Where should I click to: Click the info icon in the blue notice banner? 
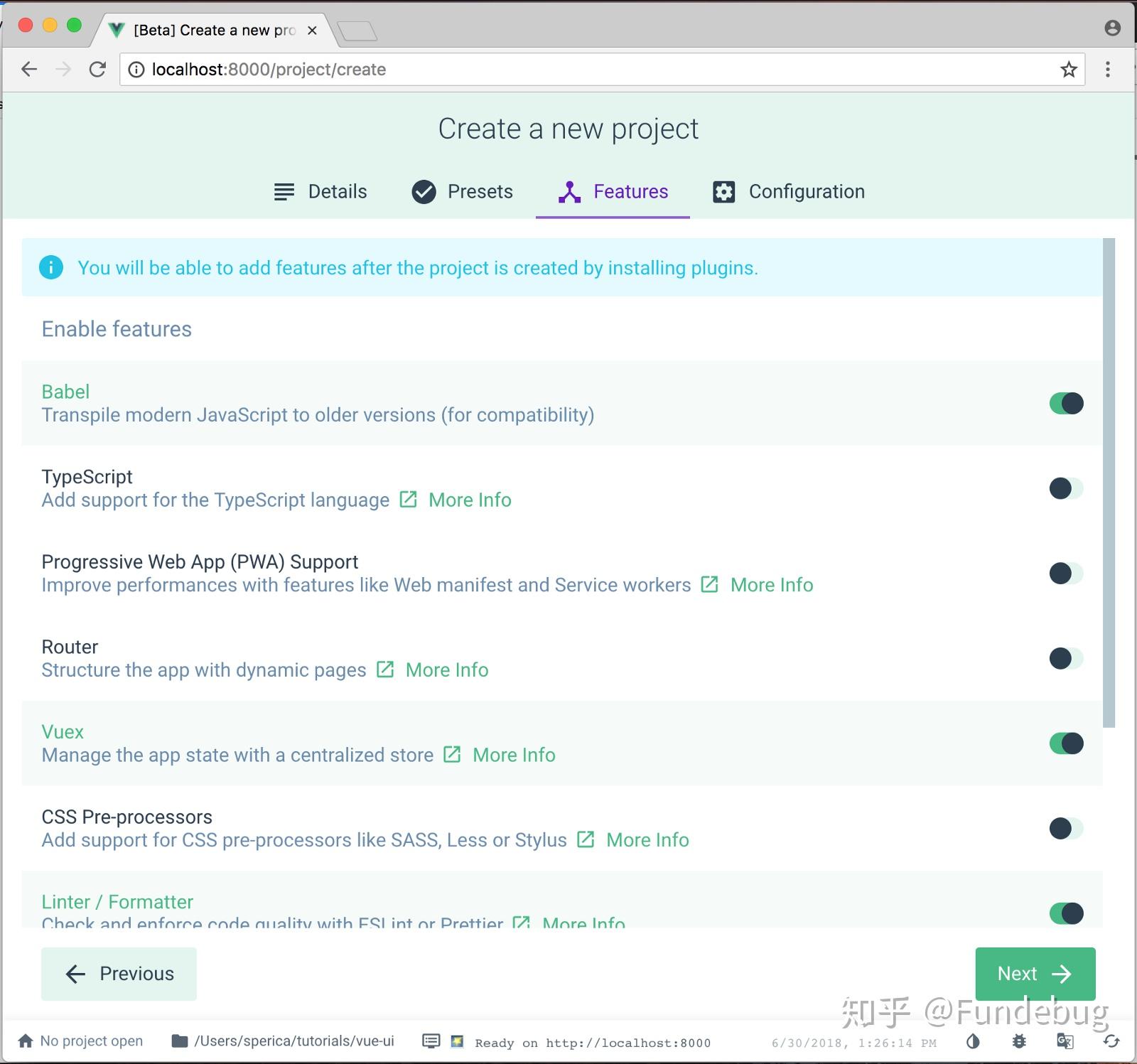[50, 268]
